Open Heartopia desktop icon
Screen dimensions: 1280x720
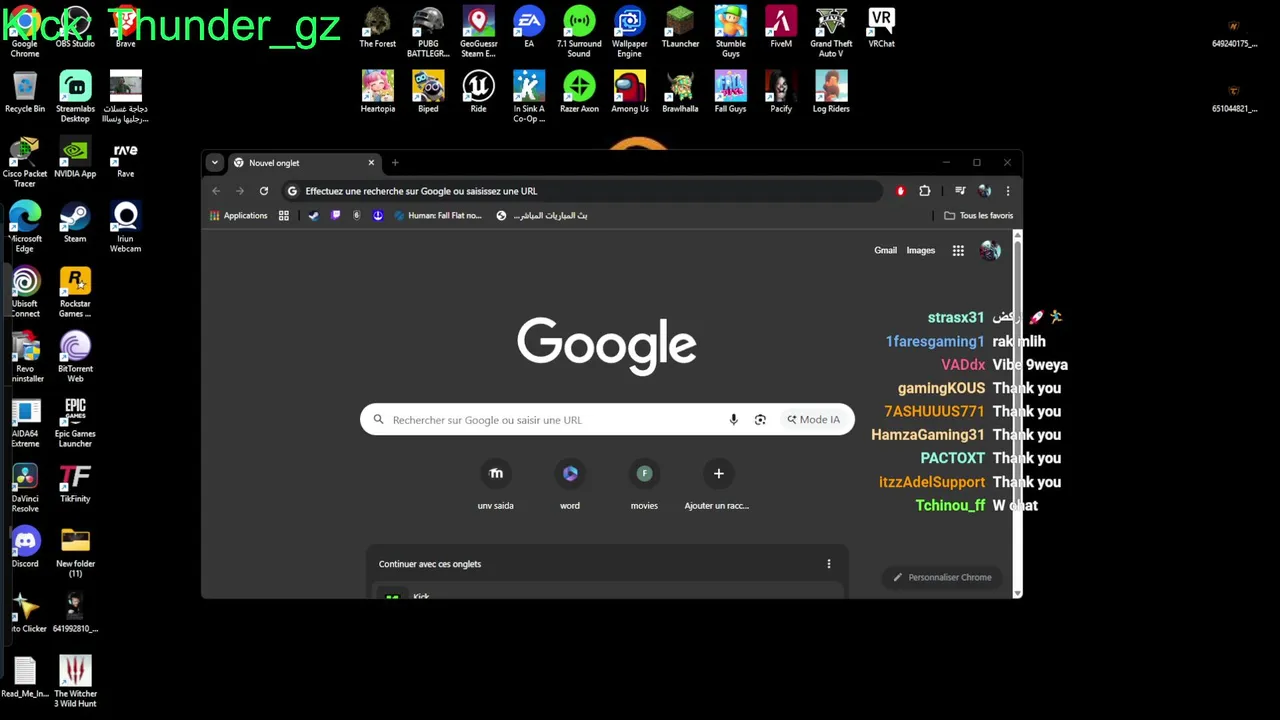(x=377, y=93)
